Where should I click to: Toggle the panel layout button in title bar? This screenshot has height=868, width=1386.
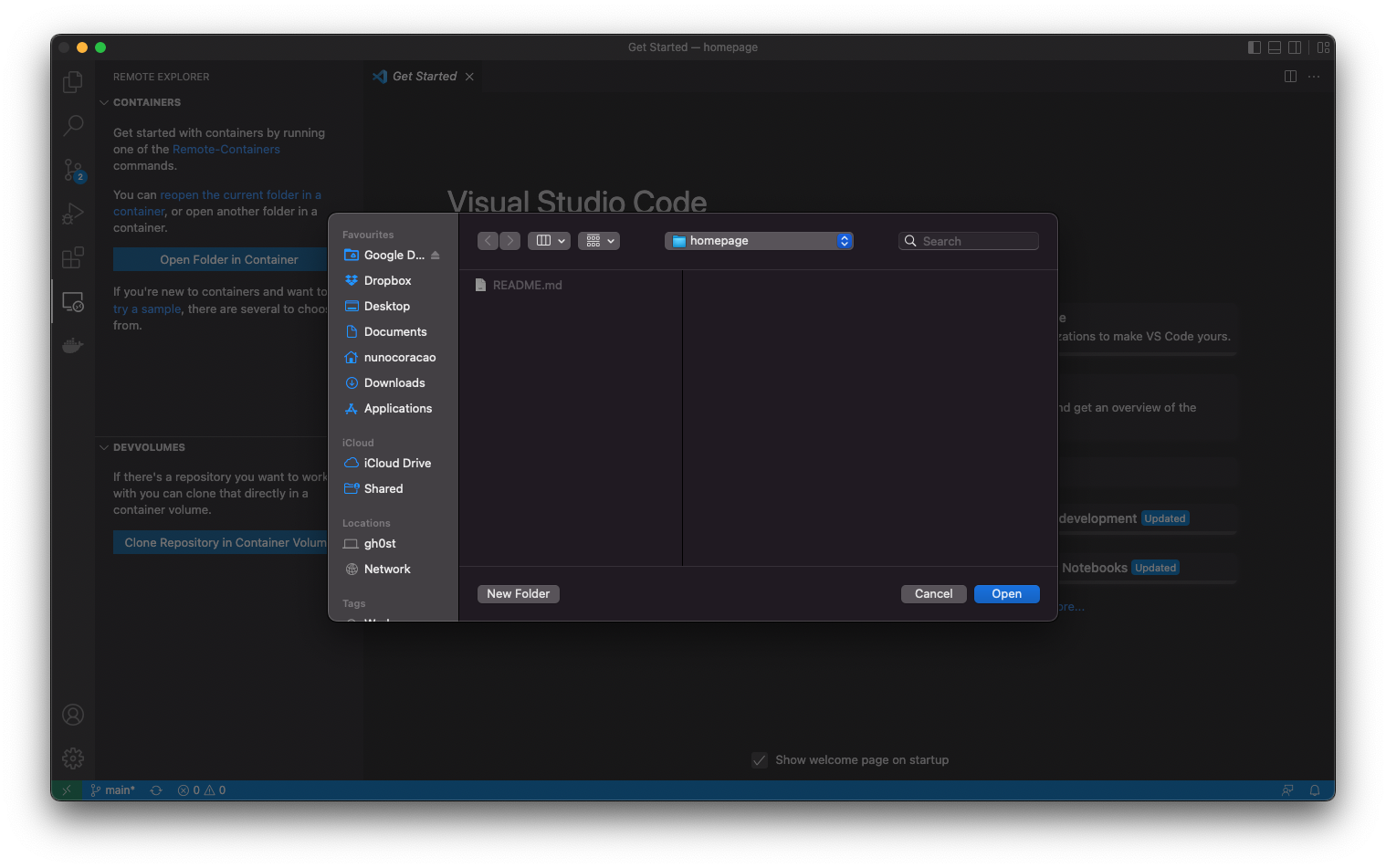coord(1275,47)
